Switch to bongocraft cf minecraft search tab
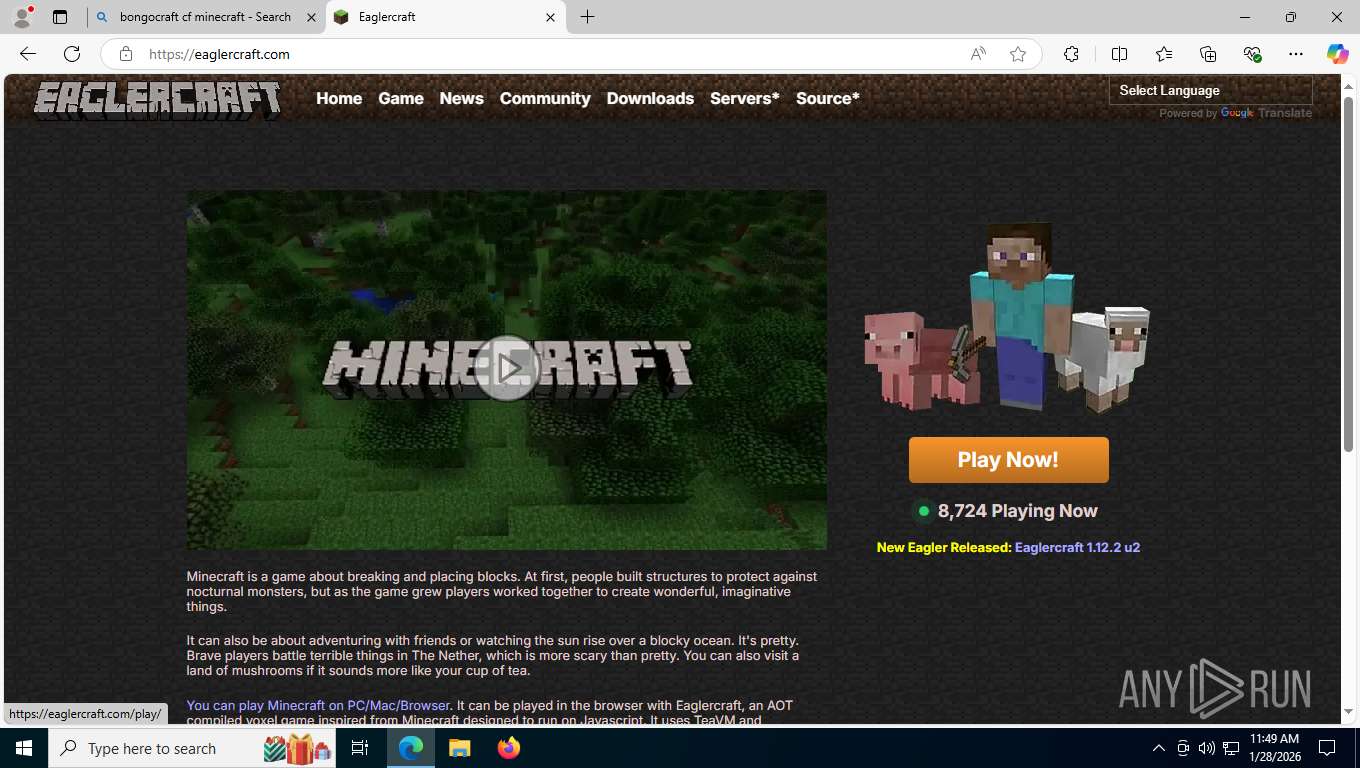Image resolution: width=1360 pixels, height=768 pixels. click(205, 17)
